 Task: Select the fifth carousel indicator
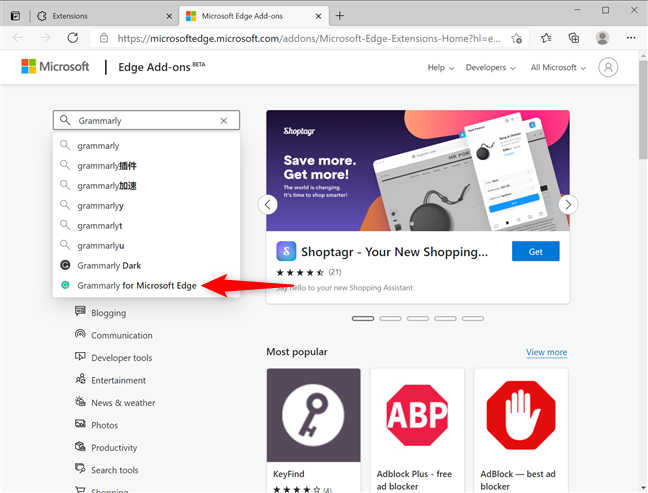pyautogui.click(x=473, y=319)
